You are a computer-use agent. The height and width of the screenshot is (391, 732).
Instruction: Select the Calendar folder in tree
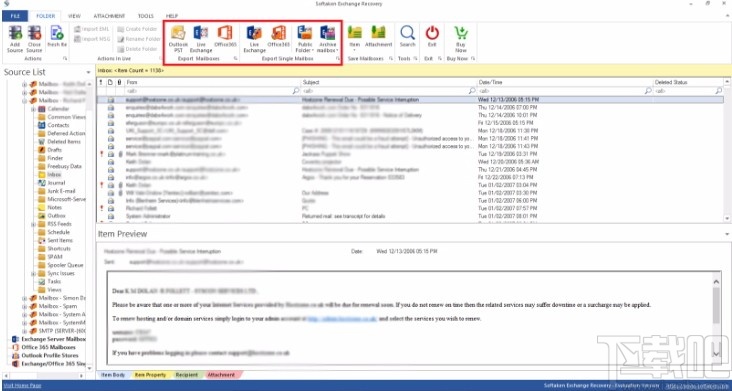click(x=58, y=109)
